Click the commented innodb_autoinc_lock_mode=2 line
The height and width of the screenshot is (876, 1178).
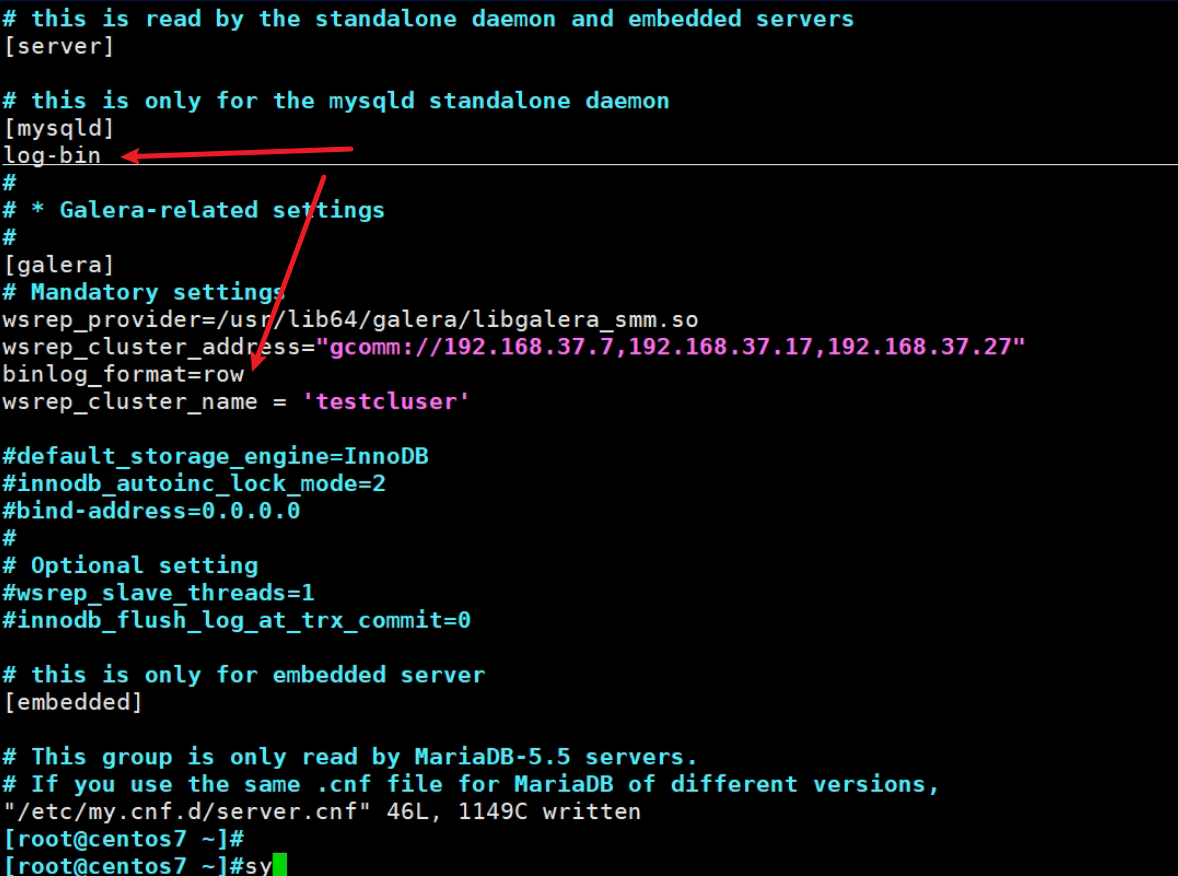(x=194, y=484)
